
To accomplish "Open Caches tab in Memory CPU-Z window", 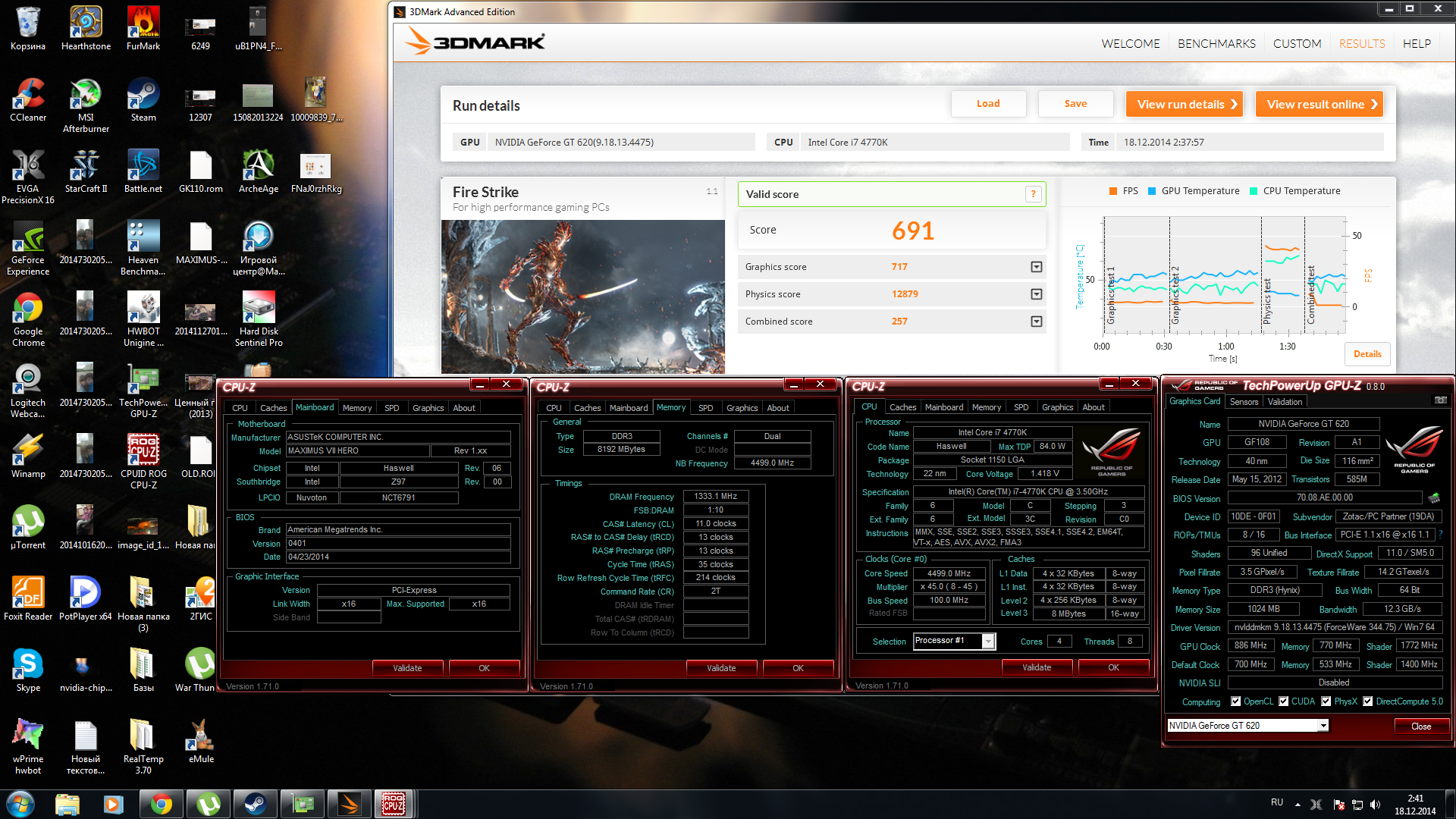I will [x=587, y=408].
